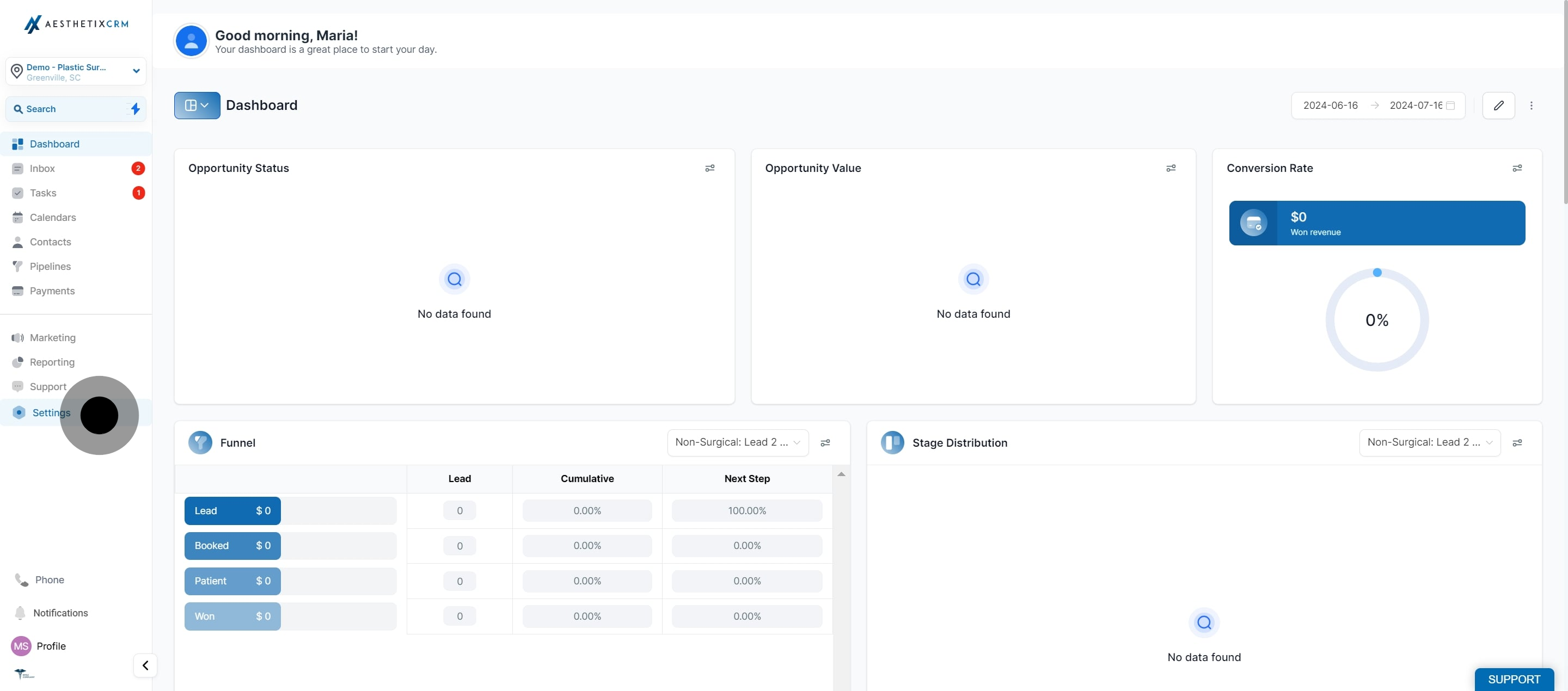Open Opportunity Status widget filter settings
The image size is (1568, 691).
tap(710, 168)
